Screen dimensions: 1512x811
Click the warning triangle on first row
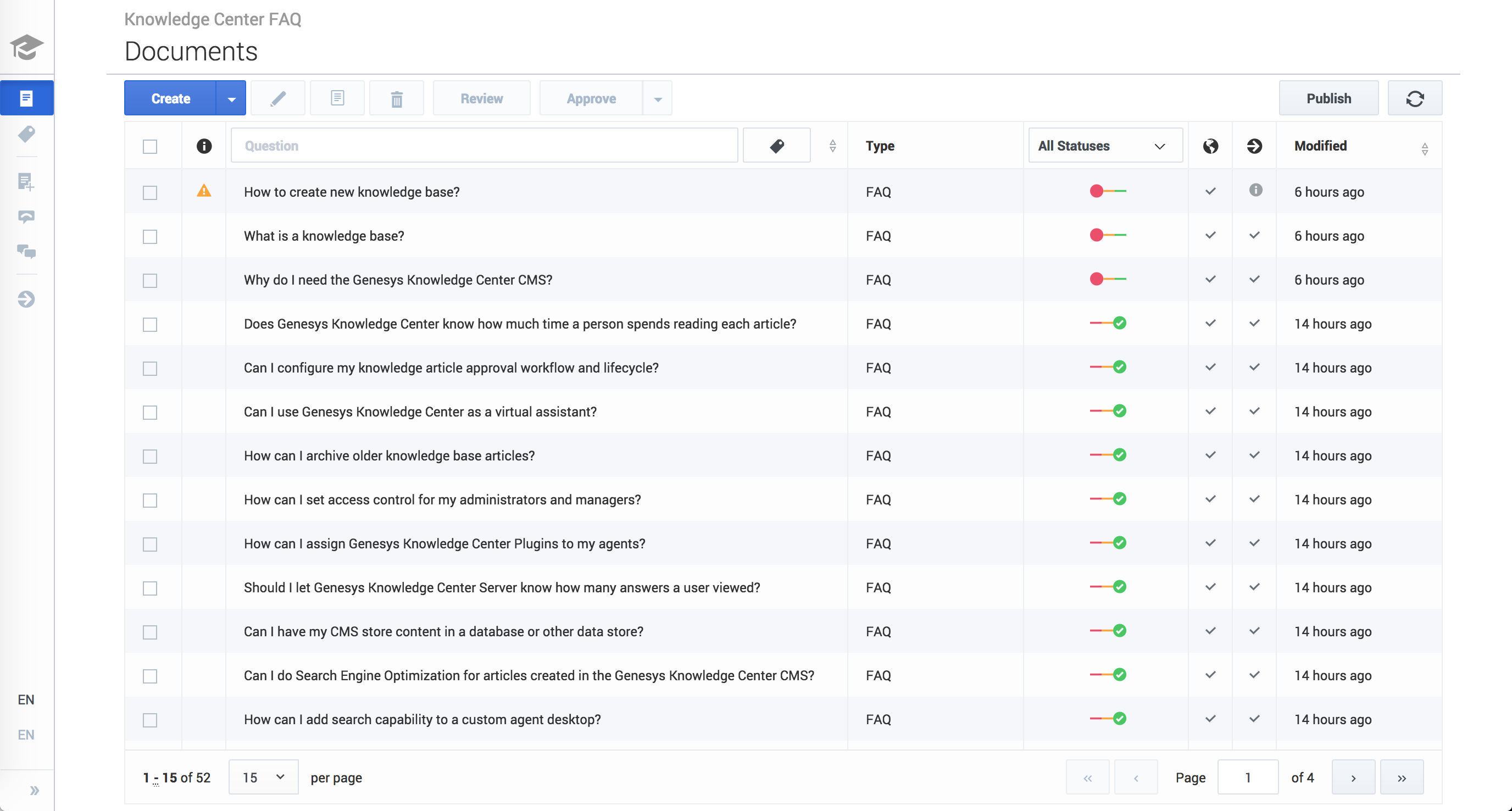(204, 191)
